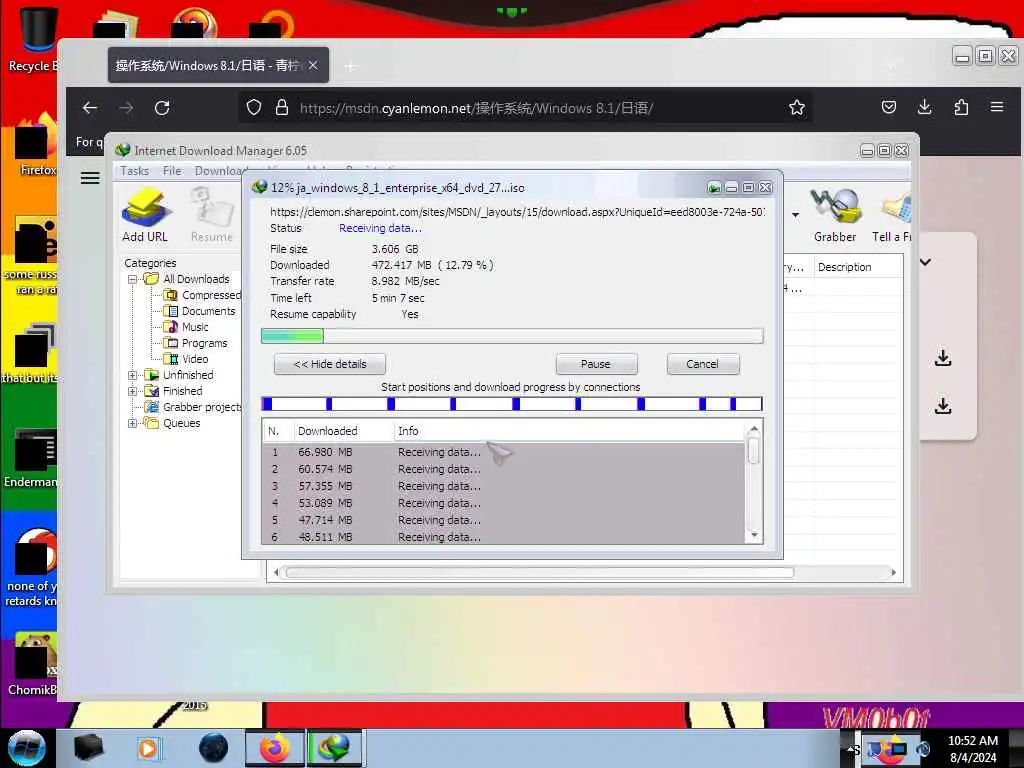Open the File menu in IDM
Screen dimensions: 1024x768
point(172,170)
